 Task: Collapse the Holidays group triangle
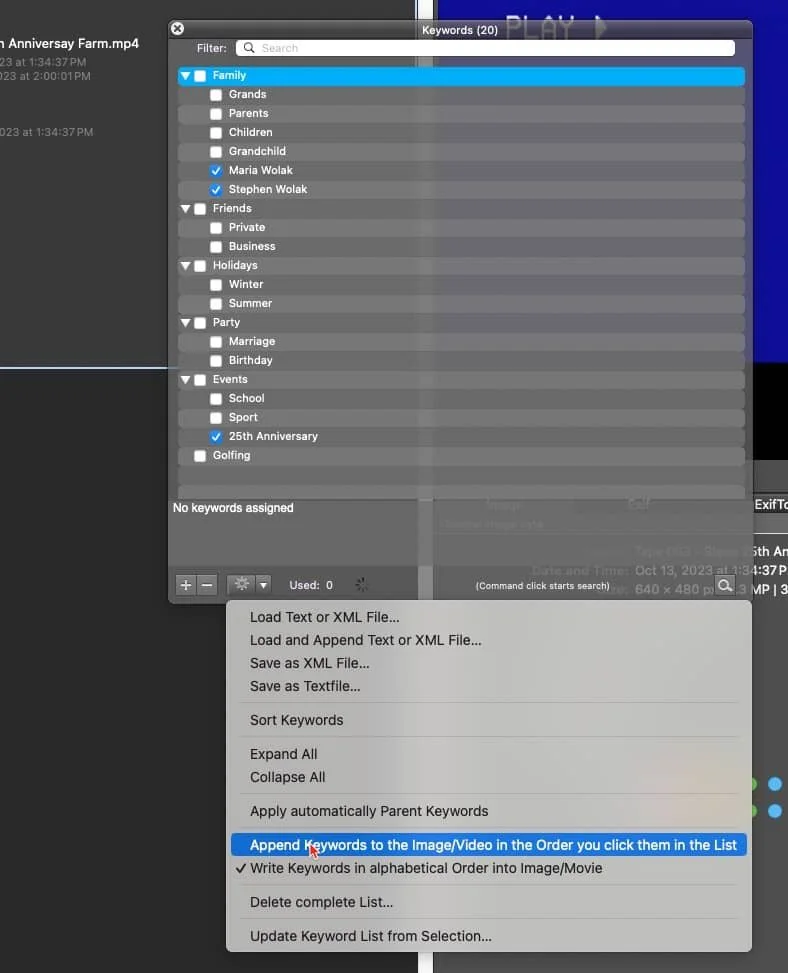(x=186, y=266)
